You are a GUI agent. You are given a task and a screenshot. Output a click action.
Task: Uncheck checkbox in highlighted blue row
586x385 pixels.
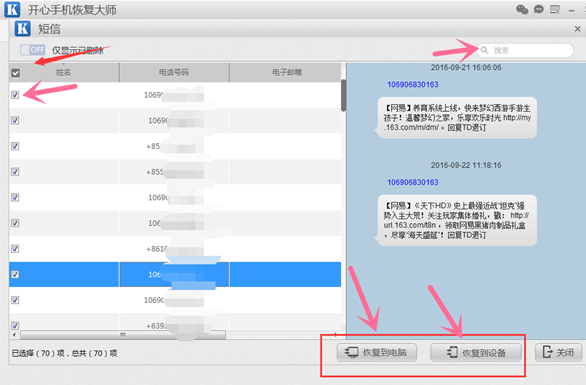[x=15, y=274]
